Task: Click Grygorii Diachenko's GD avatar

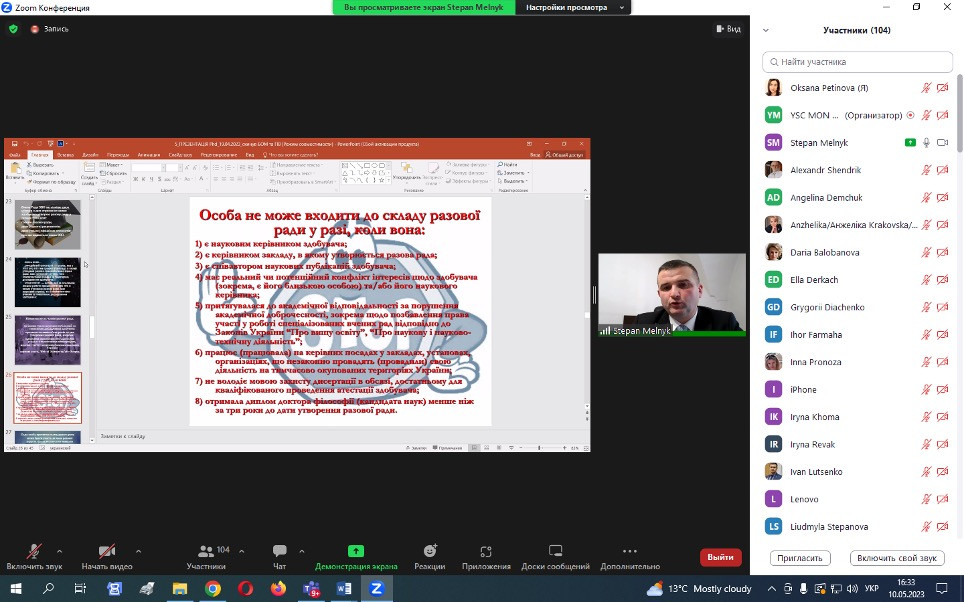Action: click(x=773, y=307)
